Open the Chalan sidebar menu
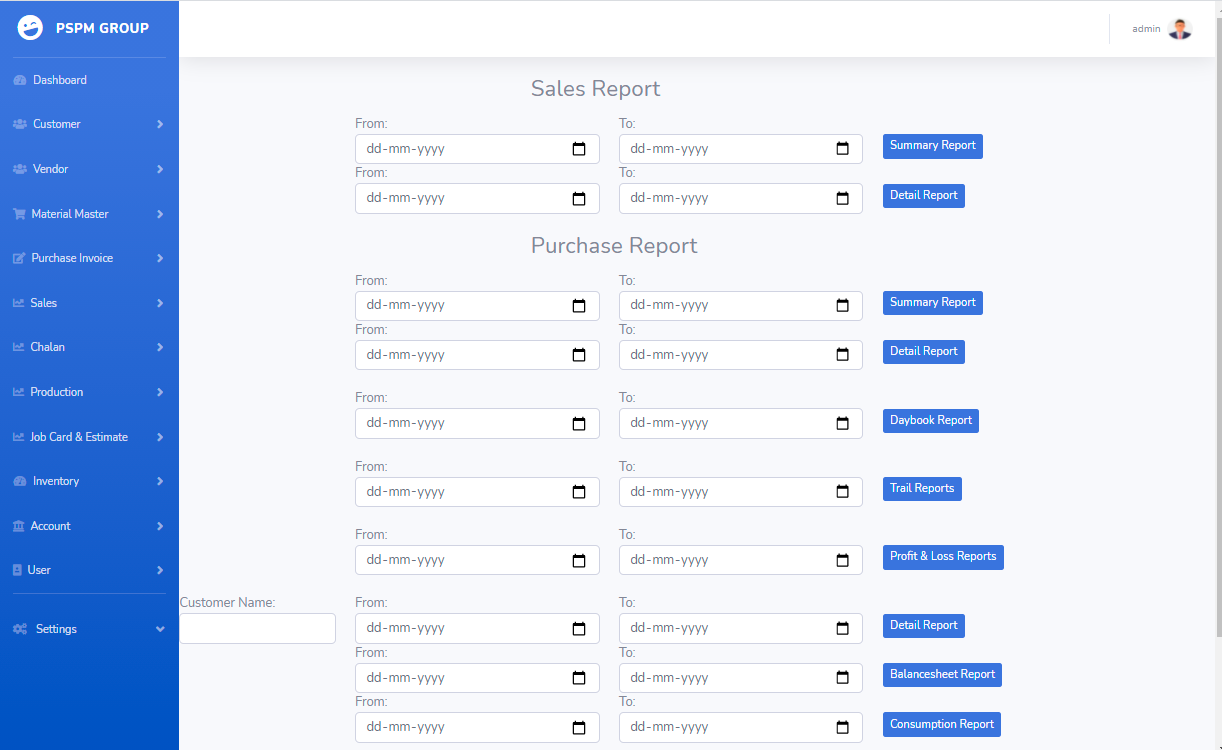The image size is (1222, 750). click(x=47, y=347)
